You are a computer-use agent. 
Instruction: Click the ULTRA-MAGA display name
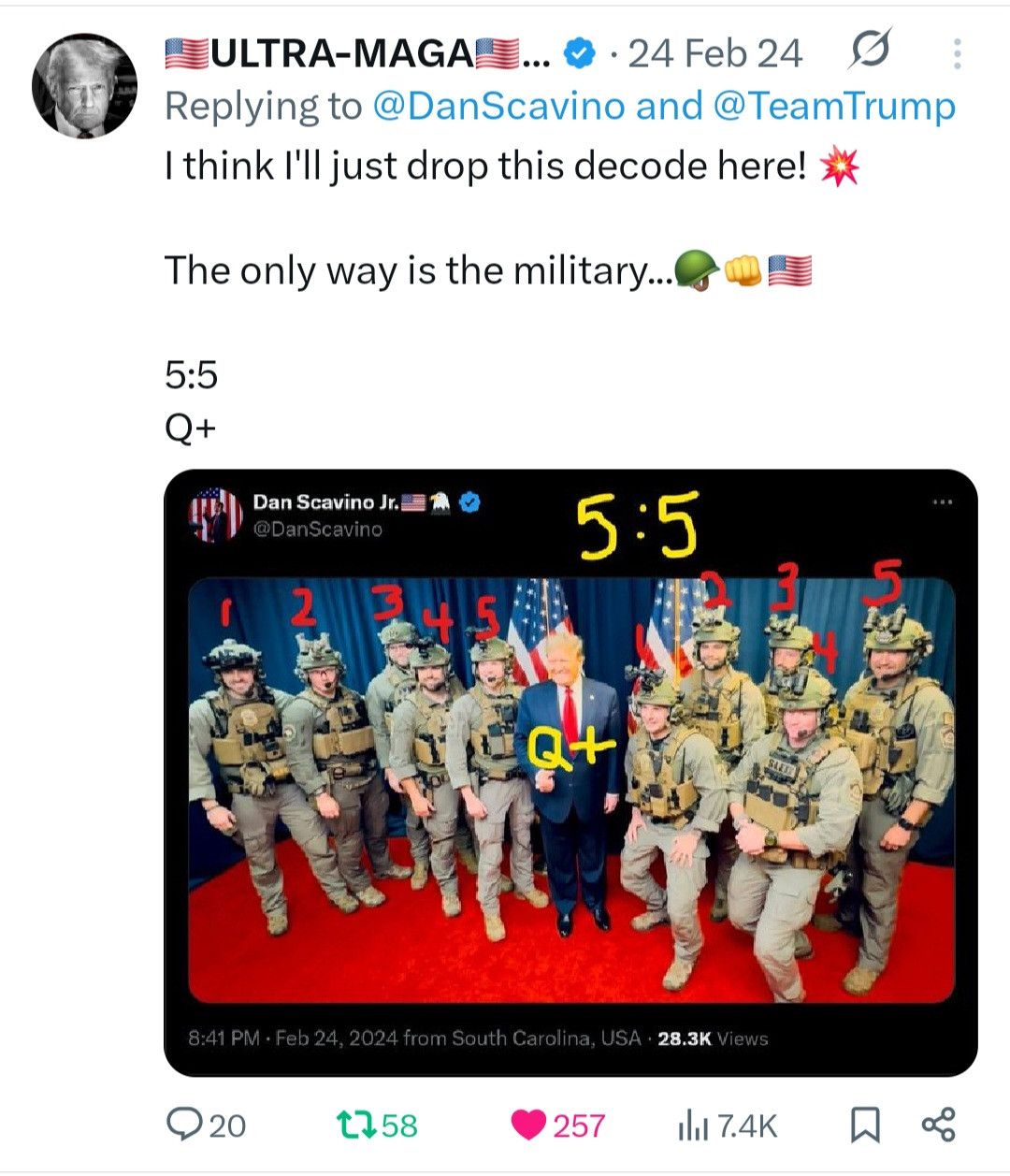(342, 54)
